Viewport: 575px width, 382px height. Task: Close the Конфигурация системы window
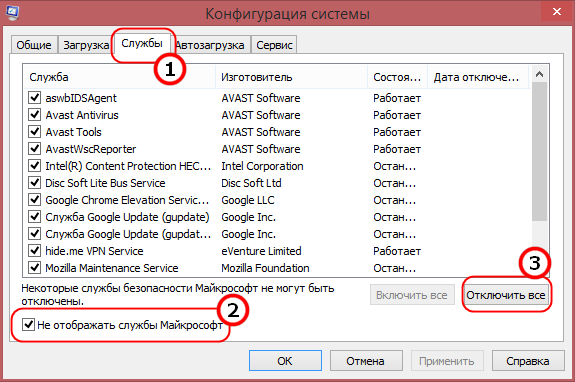click(x=557, y=12)
